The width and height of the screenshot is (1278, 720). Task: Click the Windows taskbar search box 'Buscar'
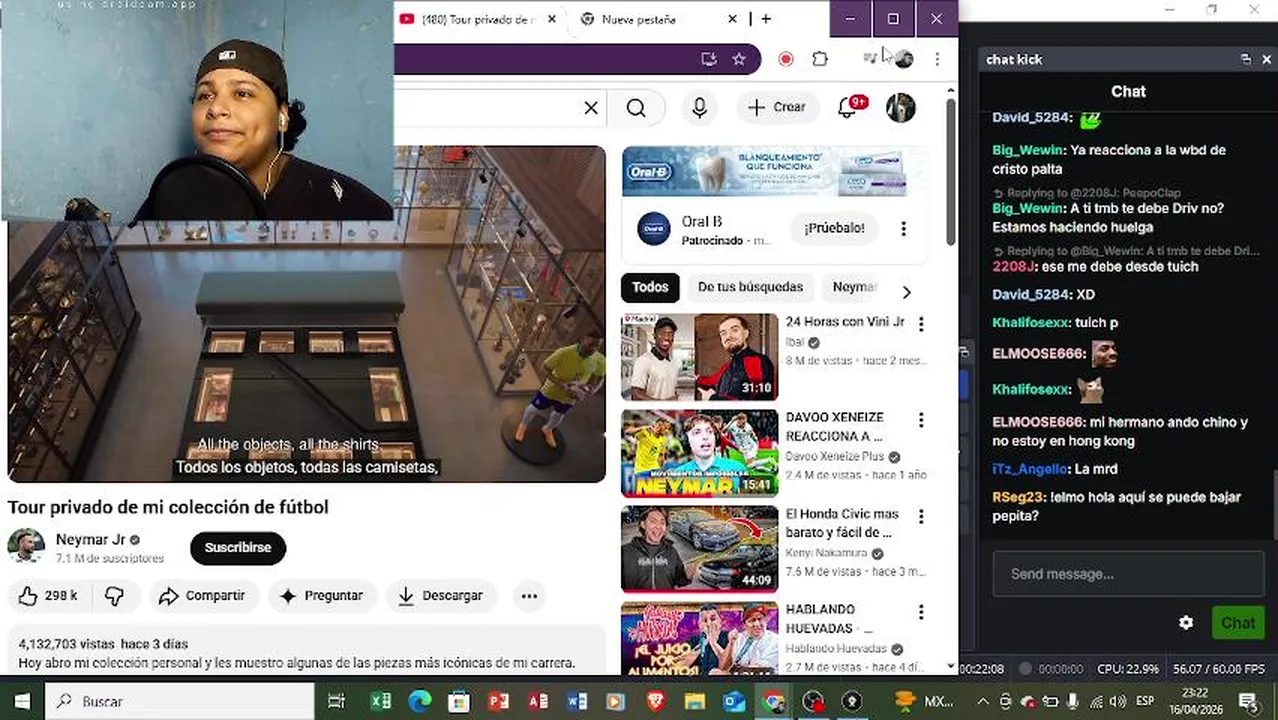pos(180,701)
